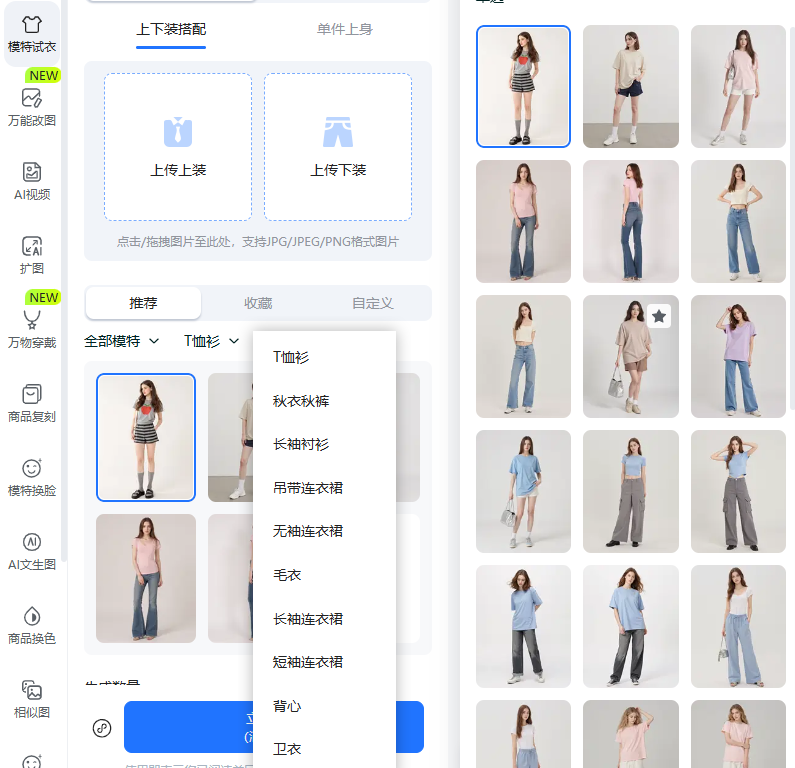This screenshot has width=795, height=768.
Task: Select left-panel model in pink top and flared jeans
Action: (x=146, y=578)
